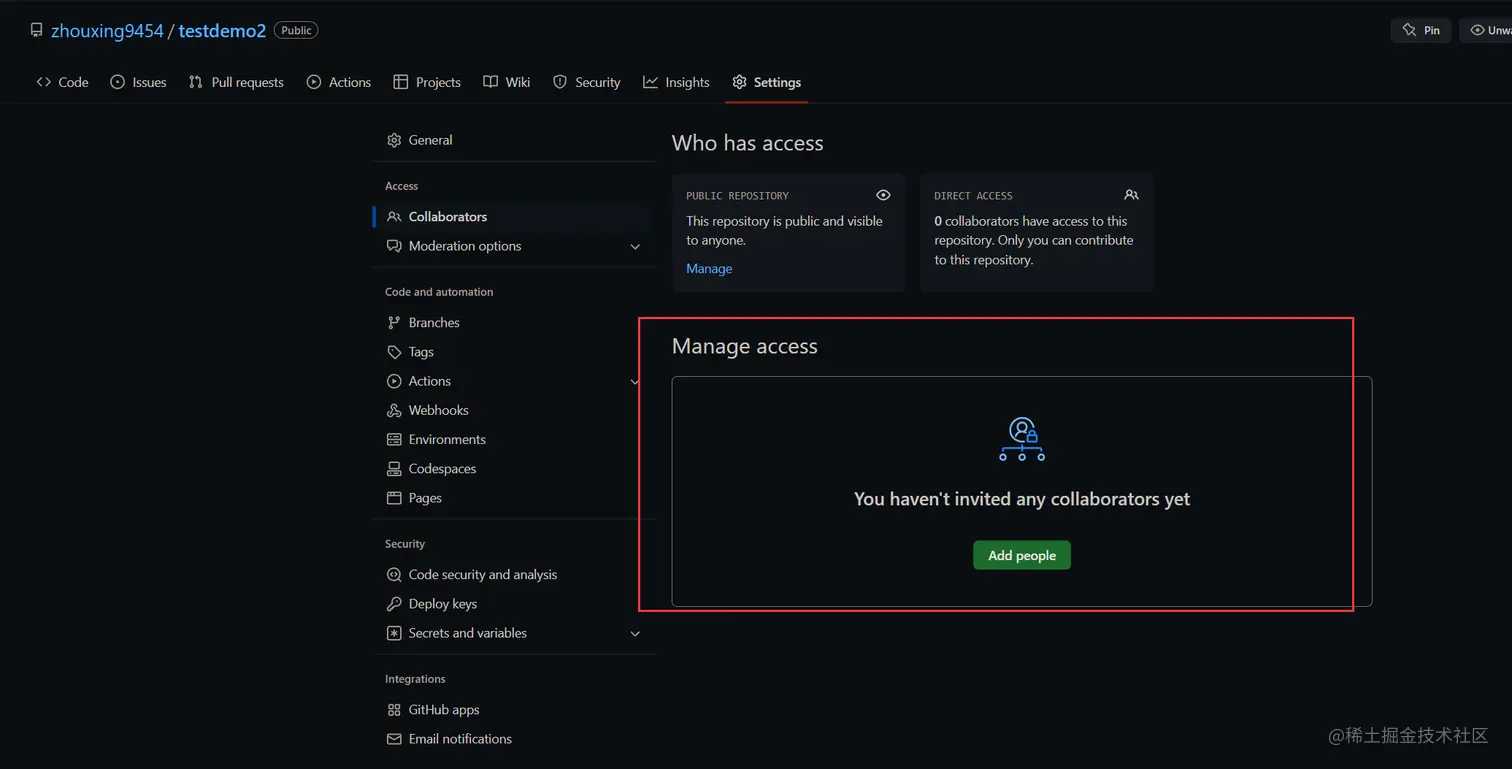Click the play icon beside sidebar Actions

[394, 381]
